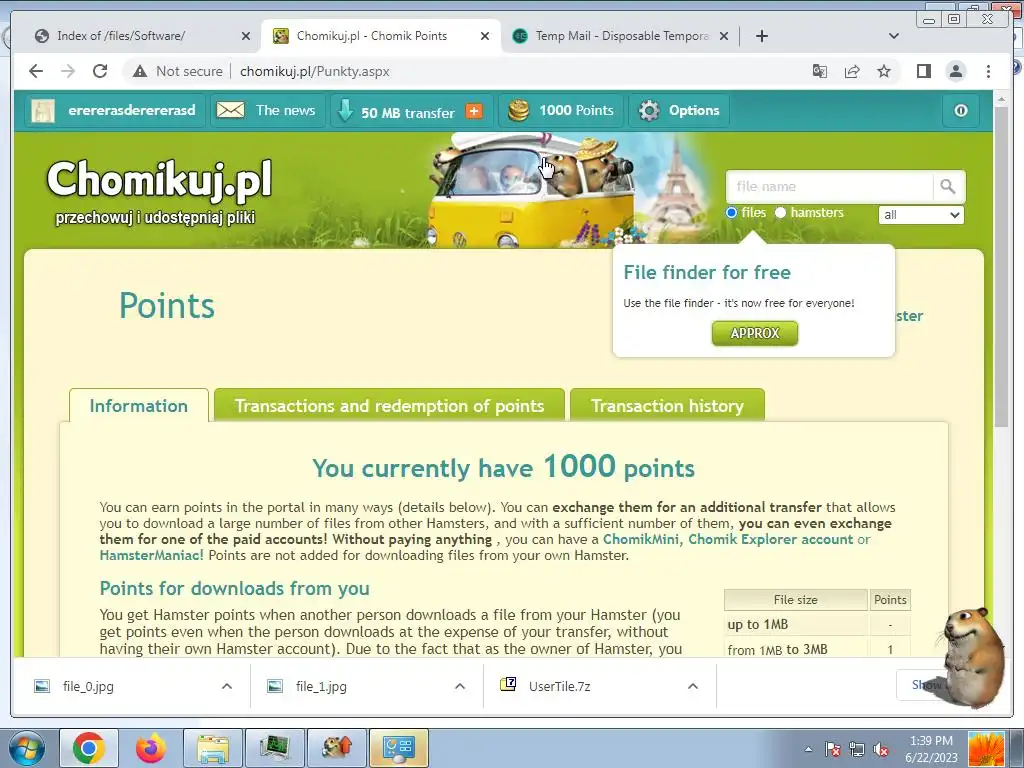Click the user avatar next to erererasdere
The width and height of the screenshot is (1024, 768).
[x=43, y=111]
